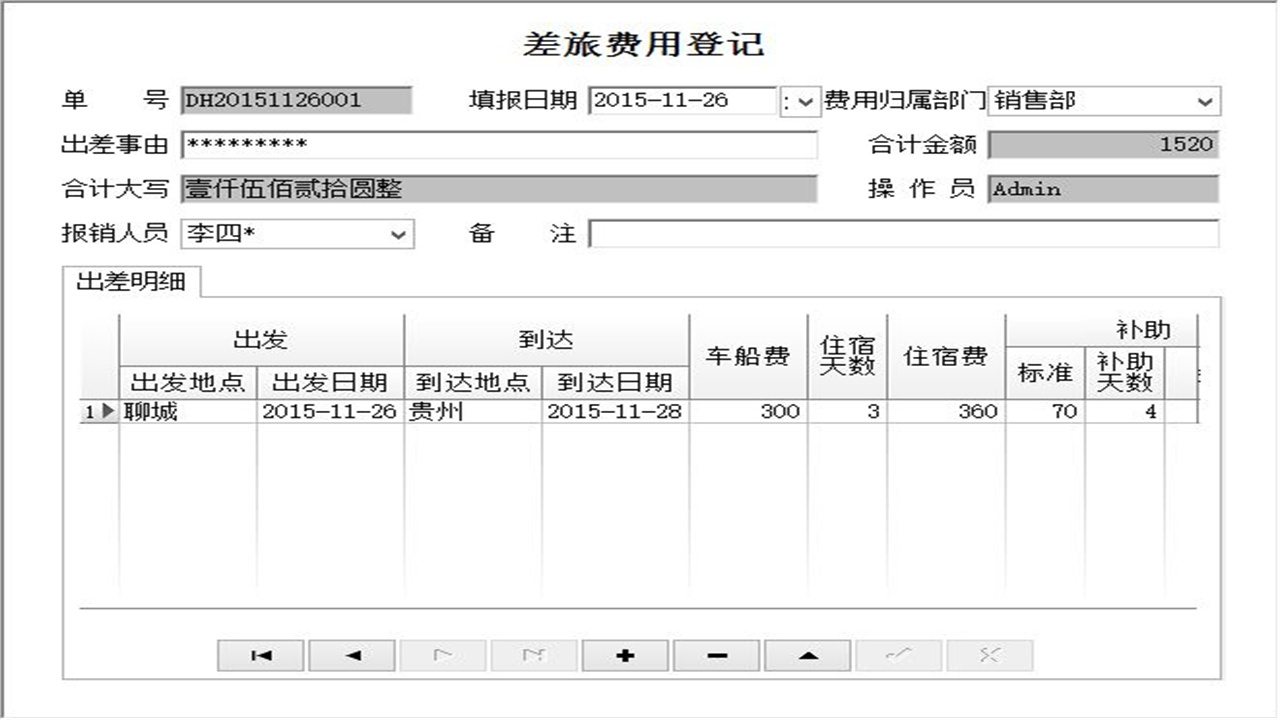Click the checkmark post icon
This screenshot has height=720, width=1280.
897,655
